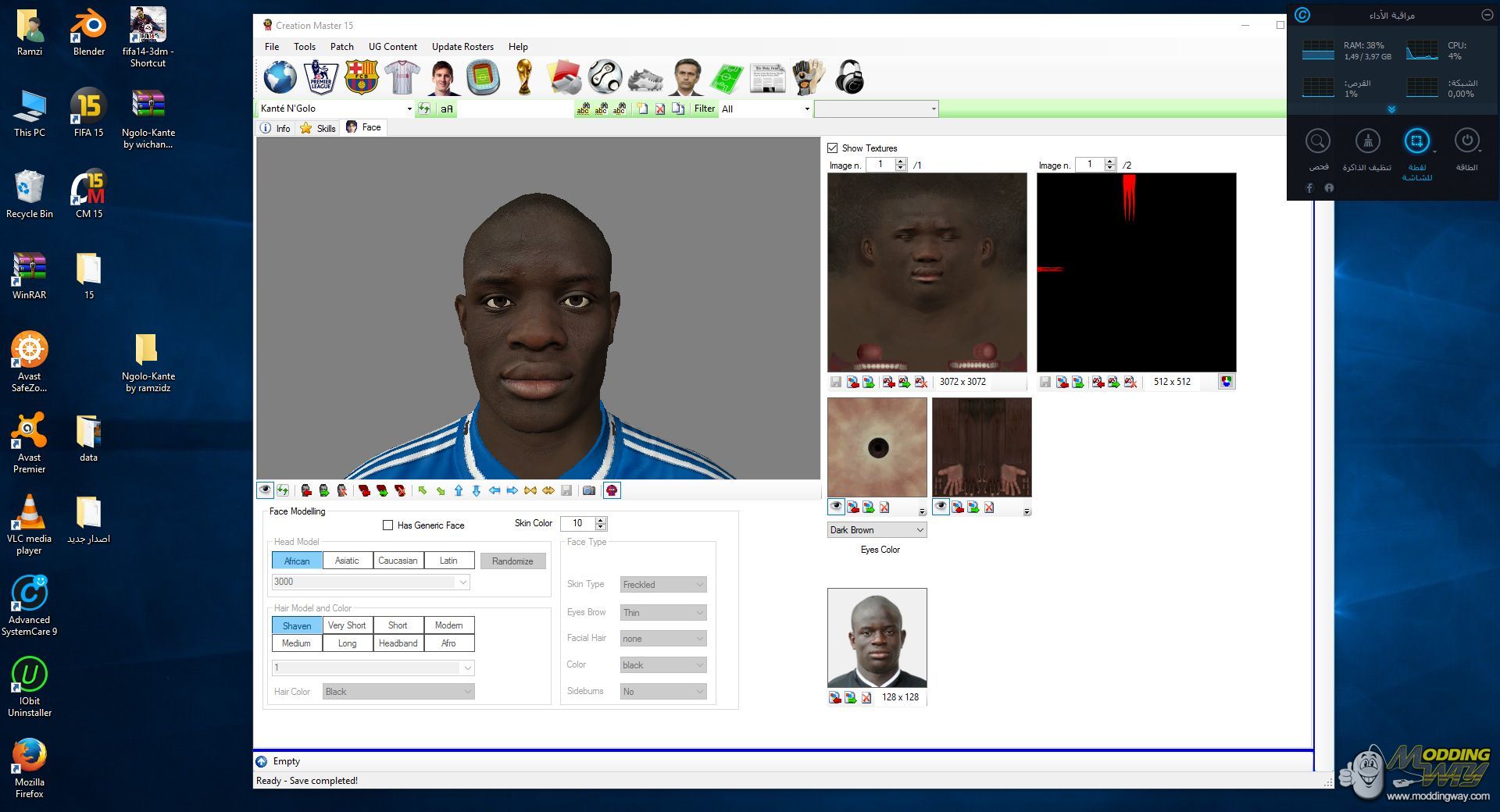Enable the Has Generic Face checkbox
The height and width of the screenshot is (812, 1500).
(x=387, y=525)
